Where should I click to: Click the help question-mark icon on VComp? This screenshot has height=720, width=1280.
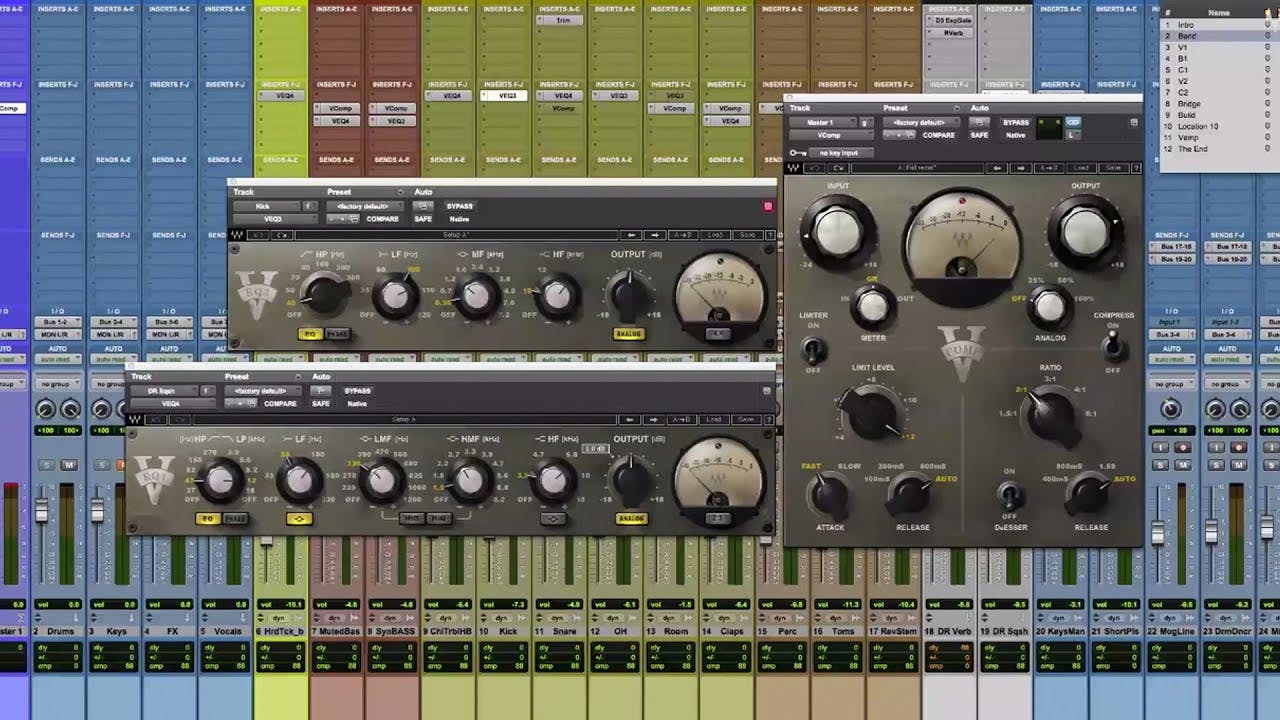coord(1137,168)
